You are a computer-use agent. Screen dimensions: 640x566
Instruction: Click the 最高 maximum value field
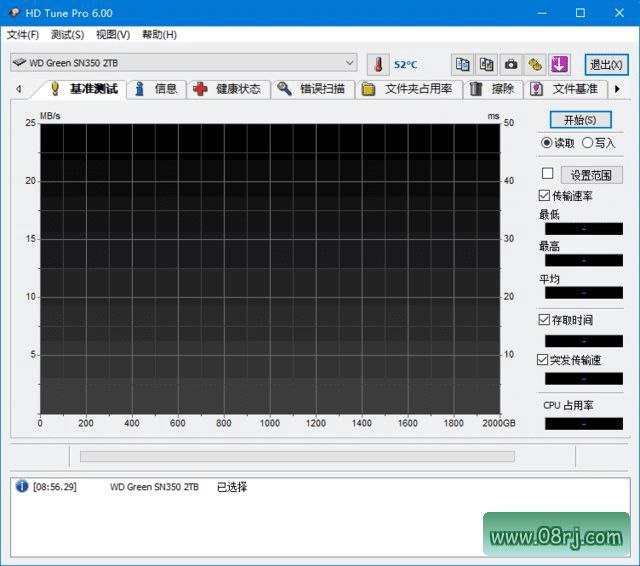coord(584,260)
